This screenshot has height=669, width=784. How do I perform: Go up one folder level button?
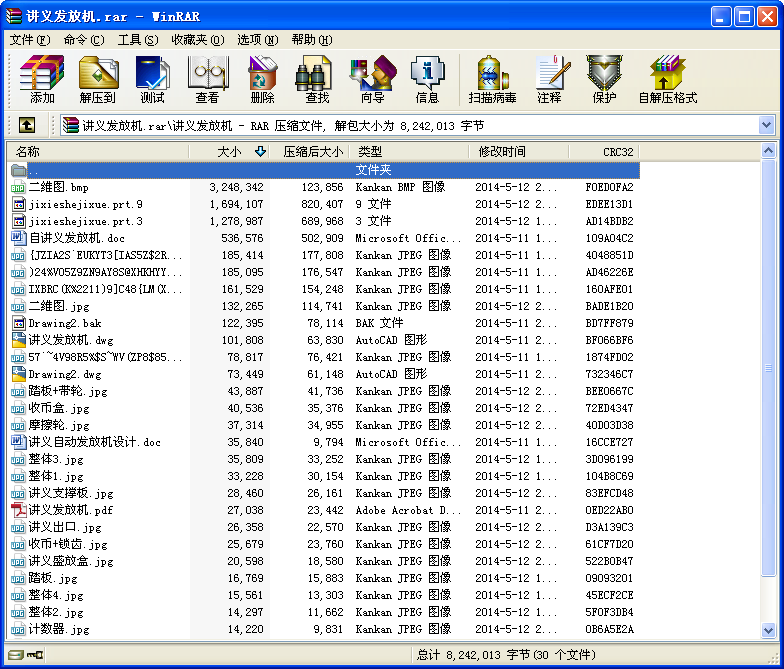pos(27,125)
